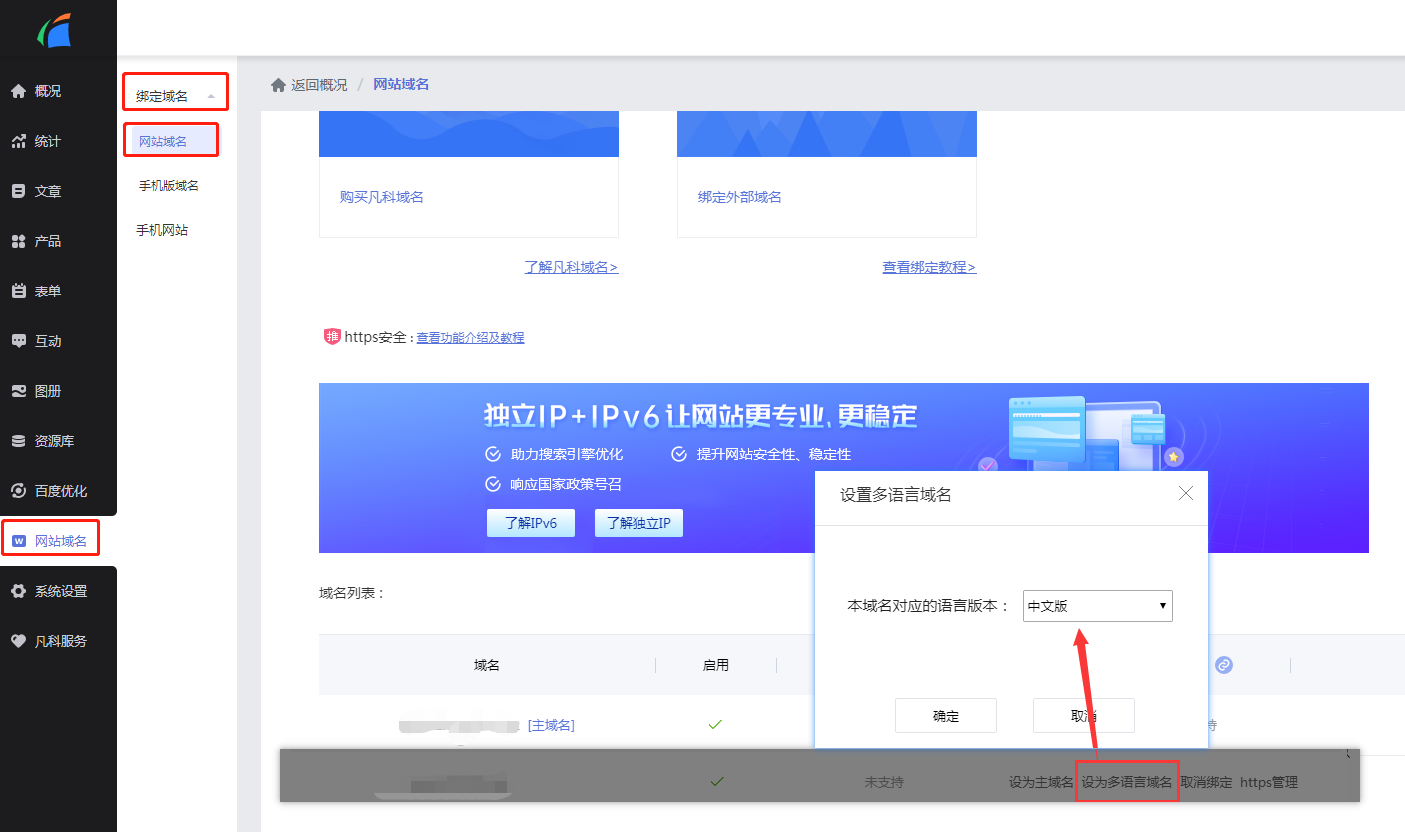Screen dimensions: 1405x832
Task: Select the 图册 album icon
Action: 18,391
